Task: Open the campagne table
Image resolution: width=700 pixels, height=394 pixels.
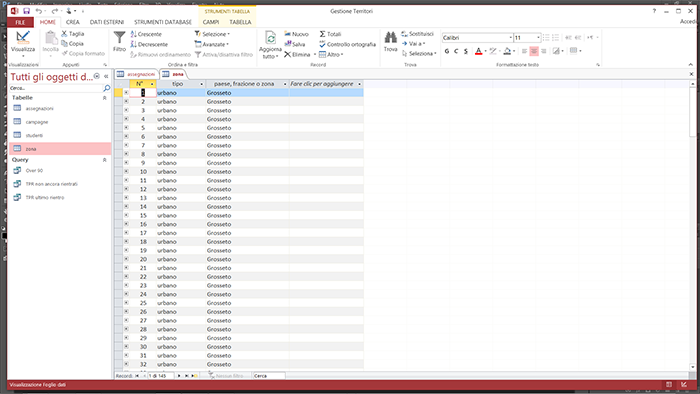Action: click(x=37, y=122)
